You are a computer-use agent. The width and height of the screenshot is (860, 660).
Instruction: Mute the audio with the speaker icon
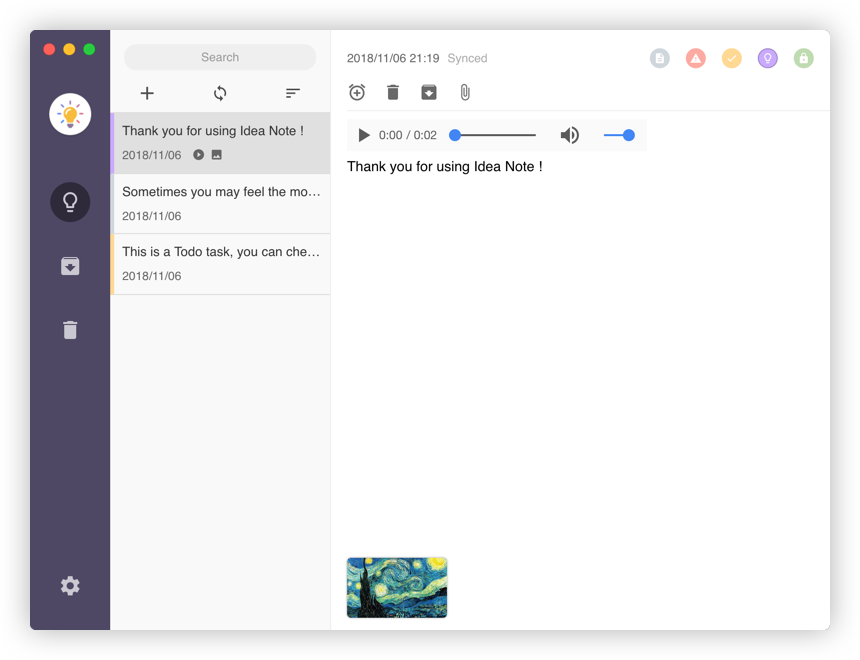coord(569,135)
